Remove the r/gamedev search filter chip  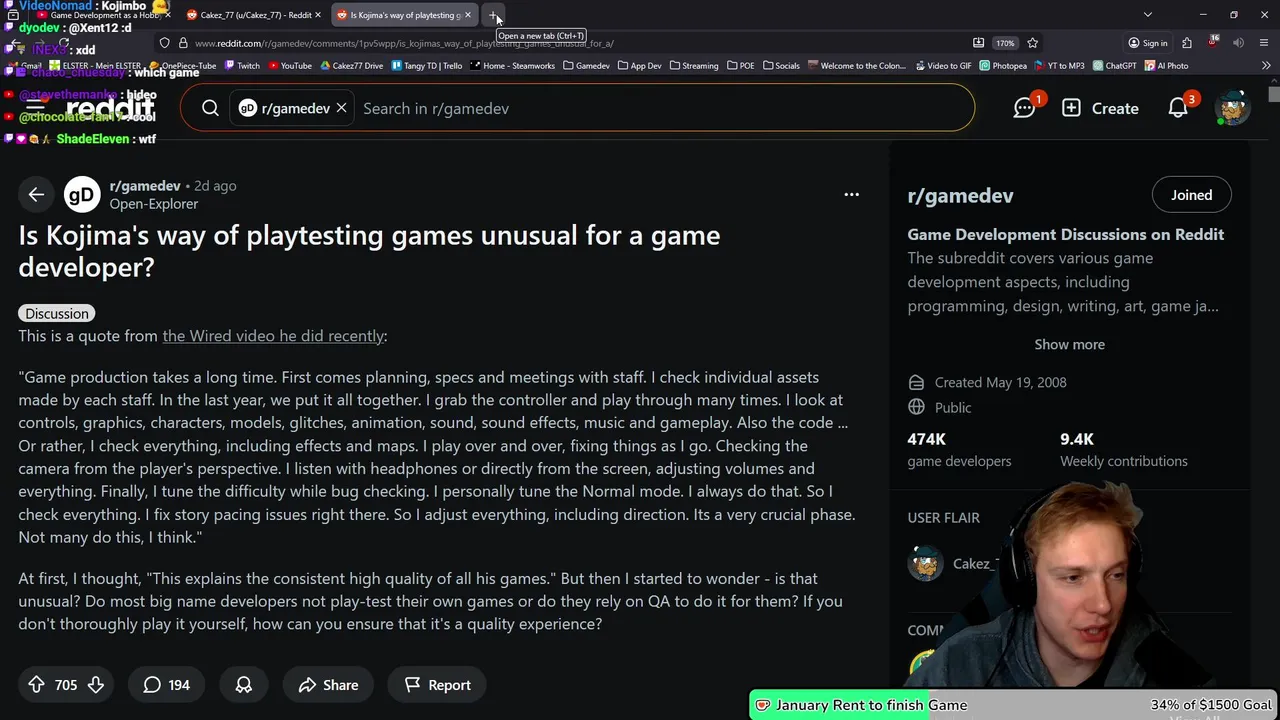coord(341,108)
